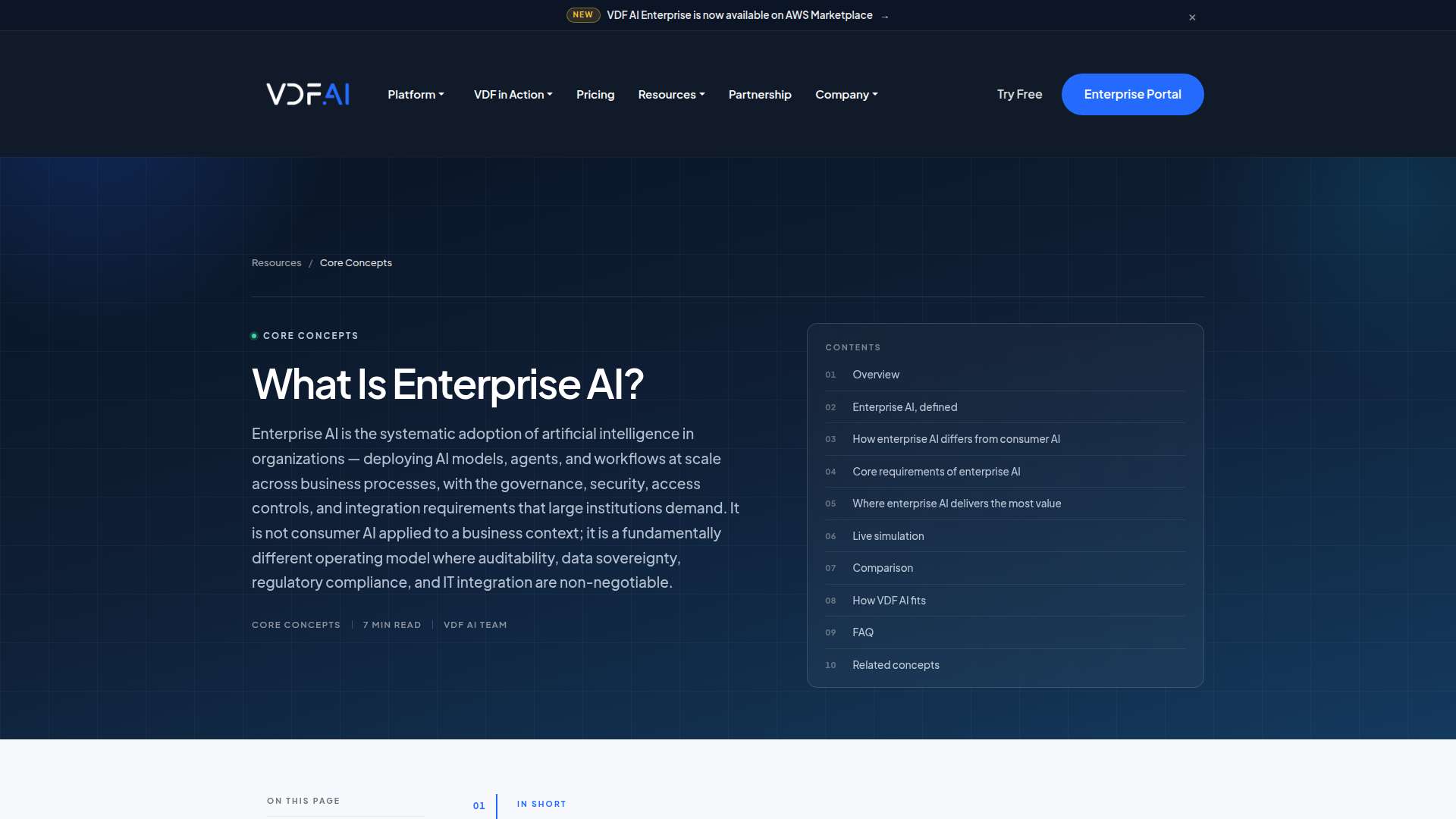Click the CORE CONCEPTS meta label below intro
1456x819 pixels.
point(296,625)
